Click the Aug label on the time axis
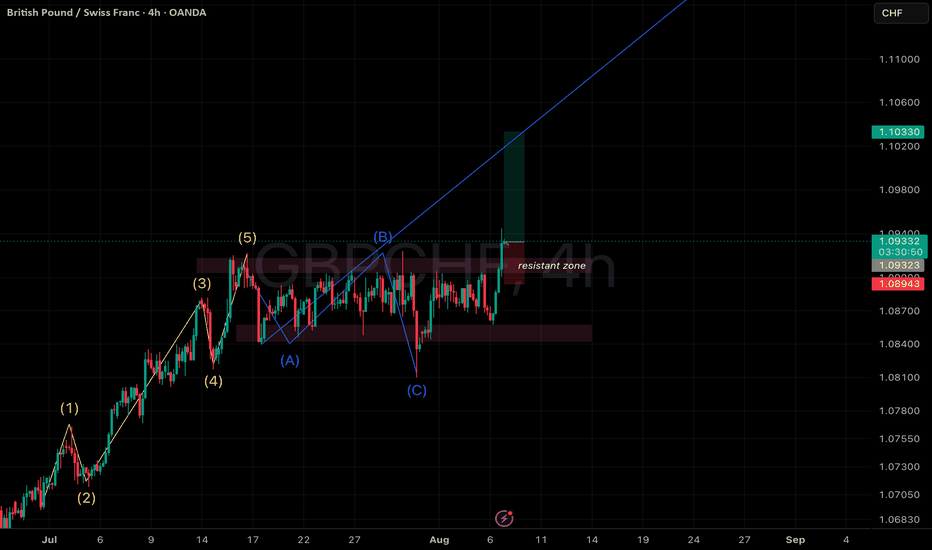Viewport: 932px width, 550px height. (439, 540)
